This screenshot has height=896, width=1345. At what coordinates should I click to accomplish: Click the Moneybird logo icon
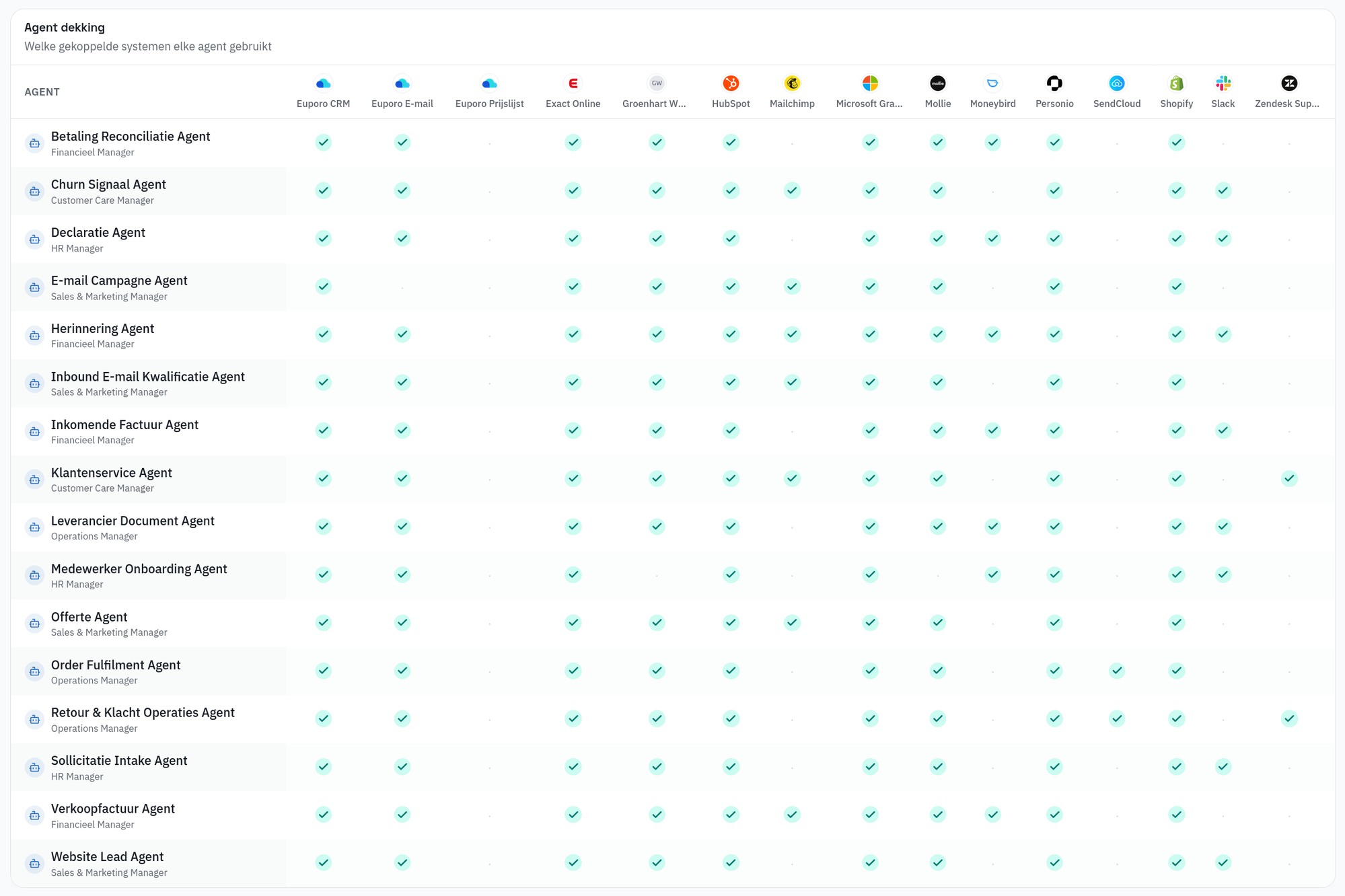992,83
